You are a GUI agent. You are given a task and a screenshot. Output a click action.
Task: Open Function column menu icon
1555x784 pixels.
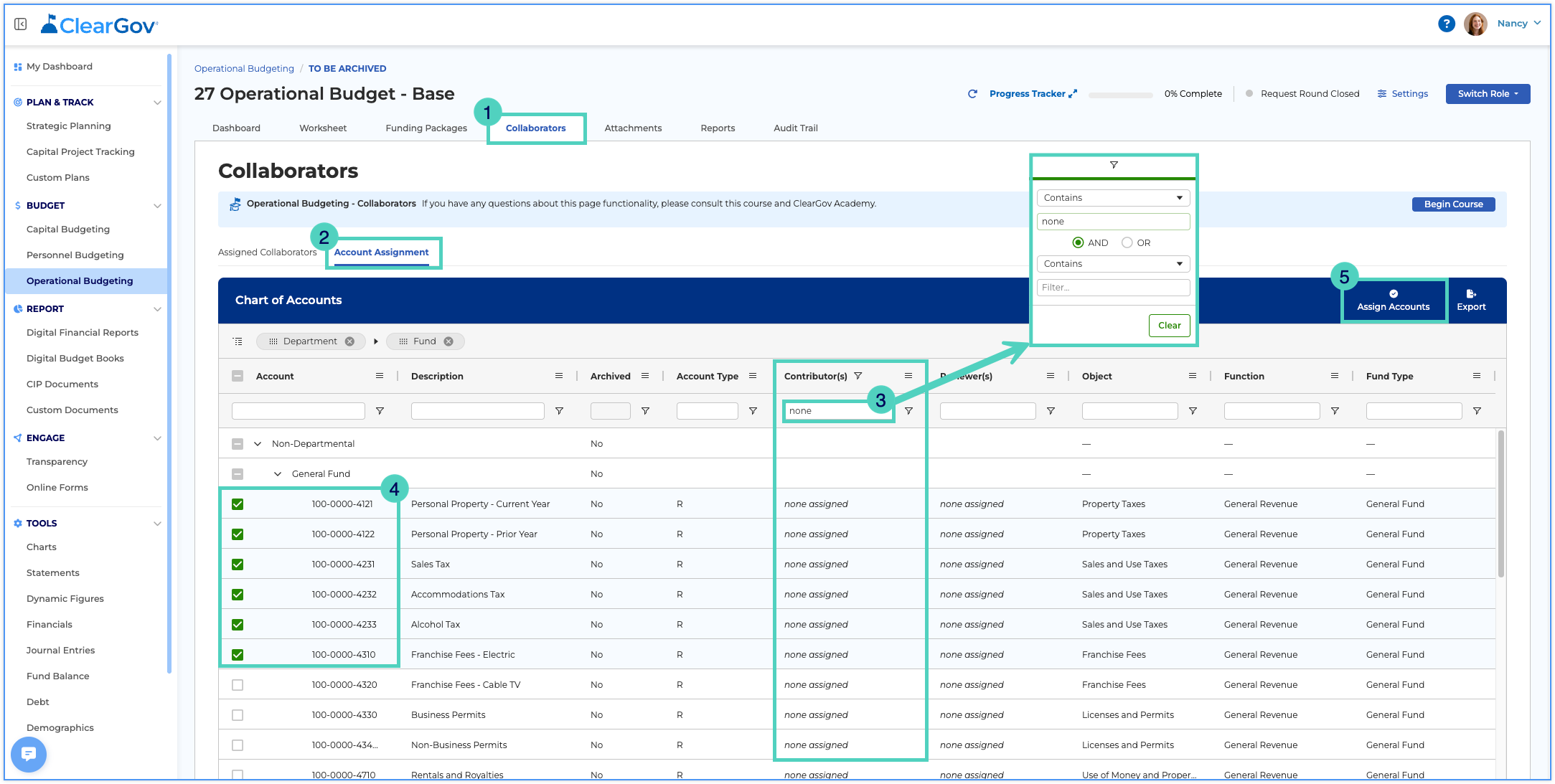(x=1335, y=376)
